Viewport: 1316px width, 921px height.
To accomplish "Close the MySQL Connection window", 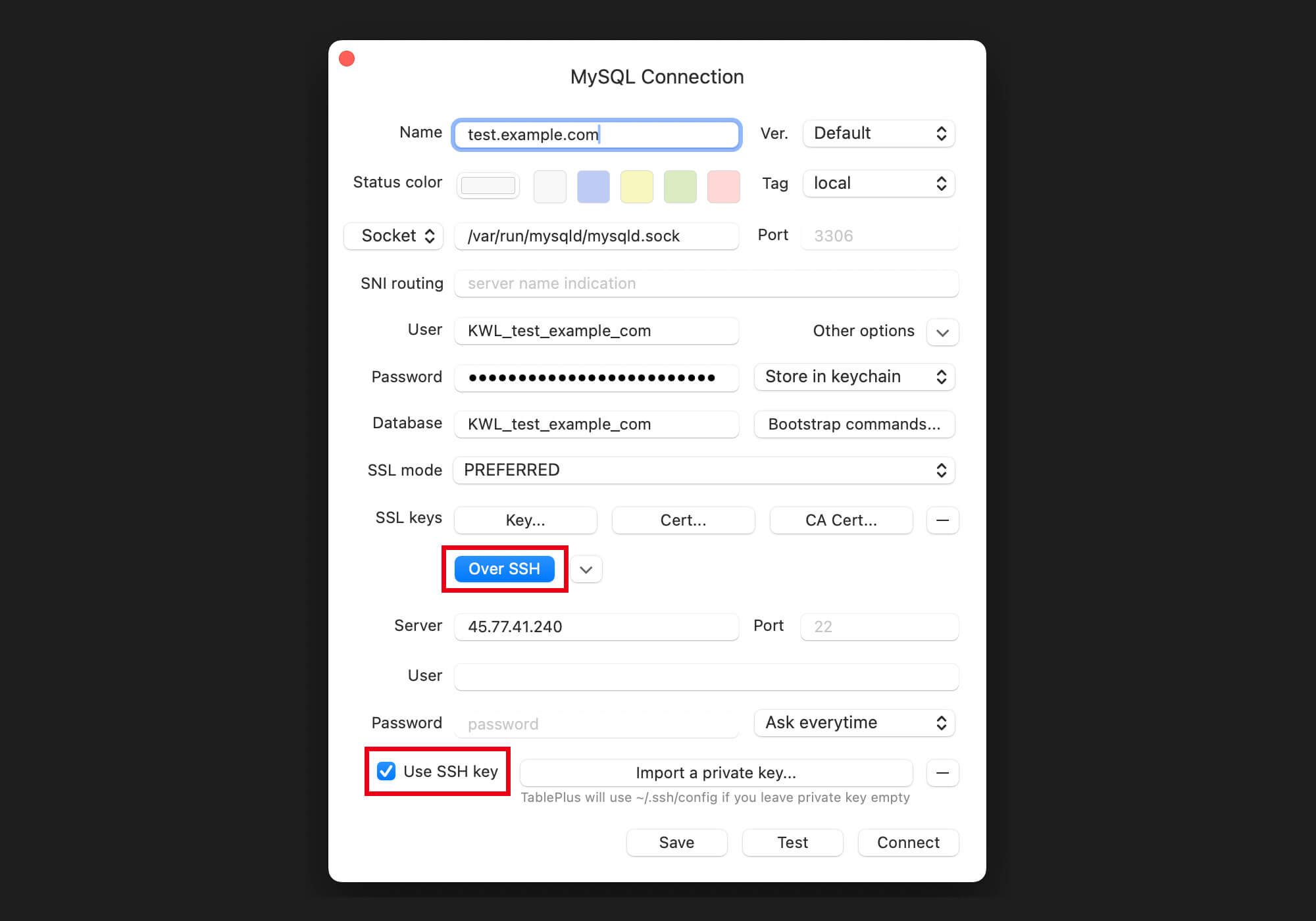I will pyautogui.click(x=347, y=59).
